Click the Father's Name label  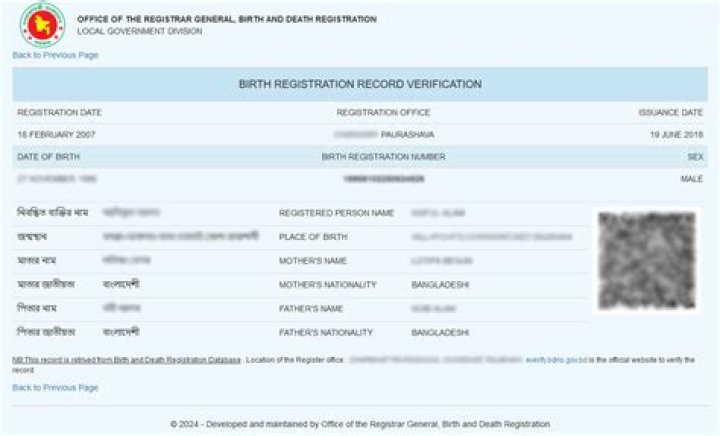click(311, 309)
